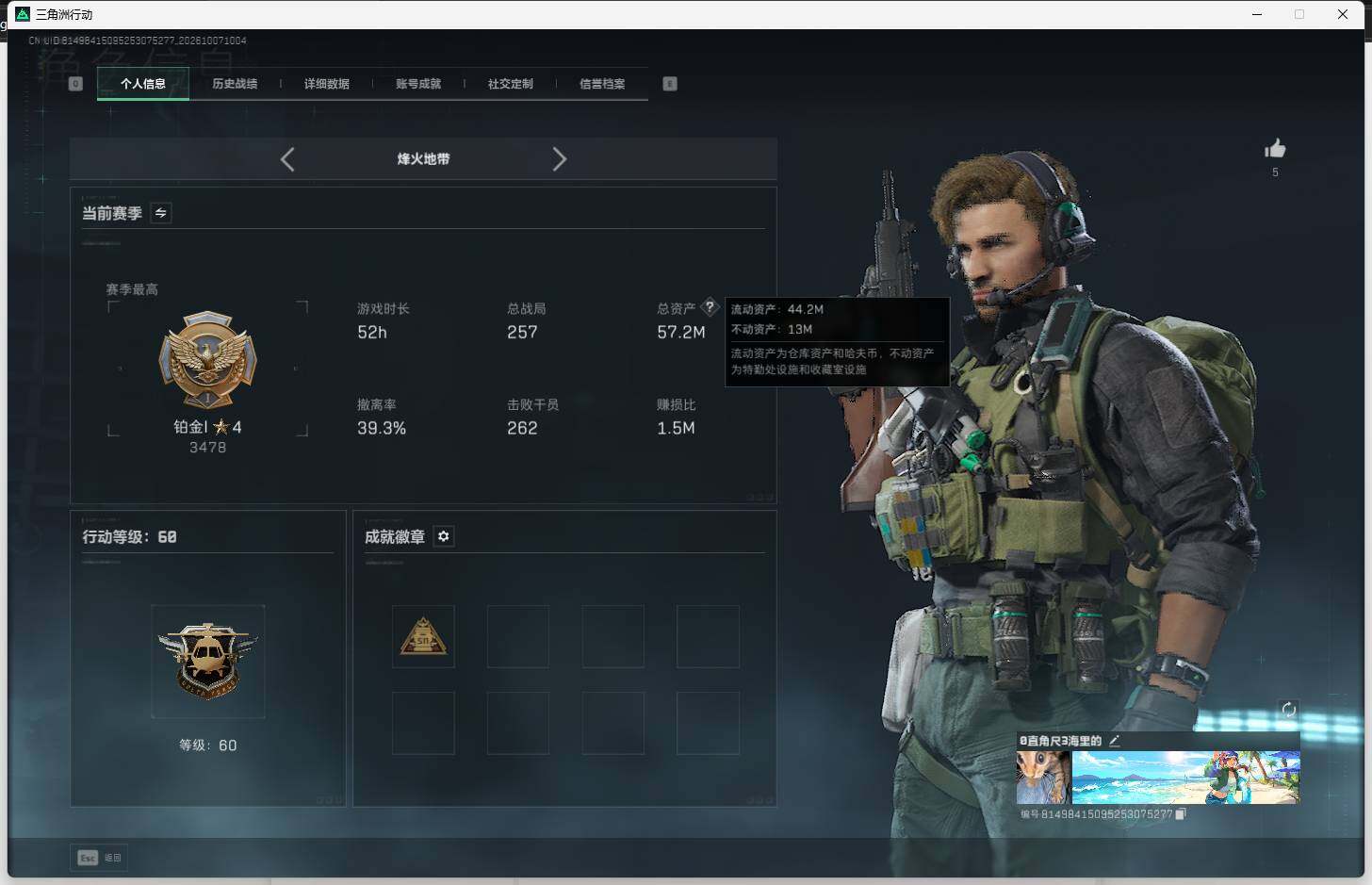Click the 烽火地带 mode title
1372x885 pixels.
pyautogui.click(x=423, y=159)
